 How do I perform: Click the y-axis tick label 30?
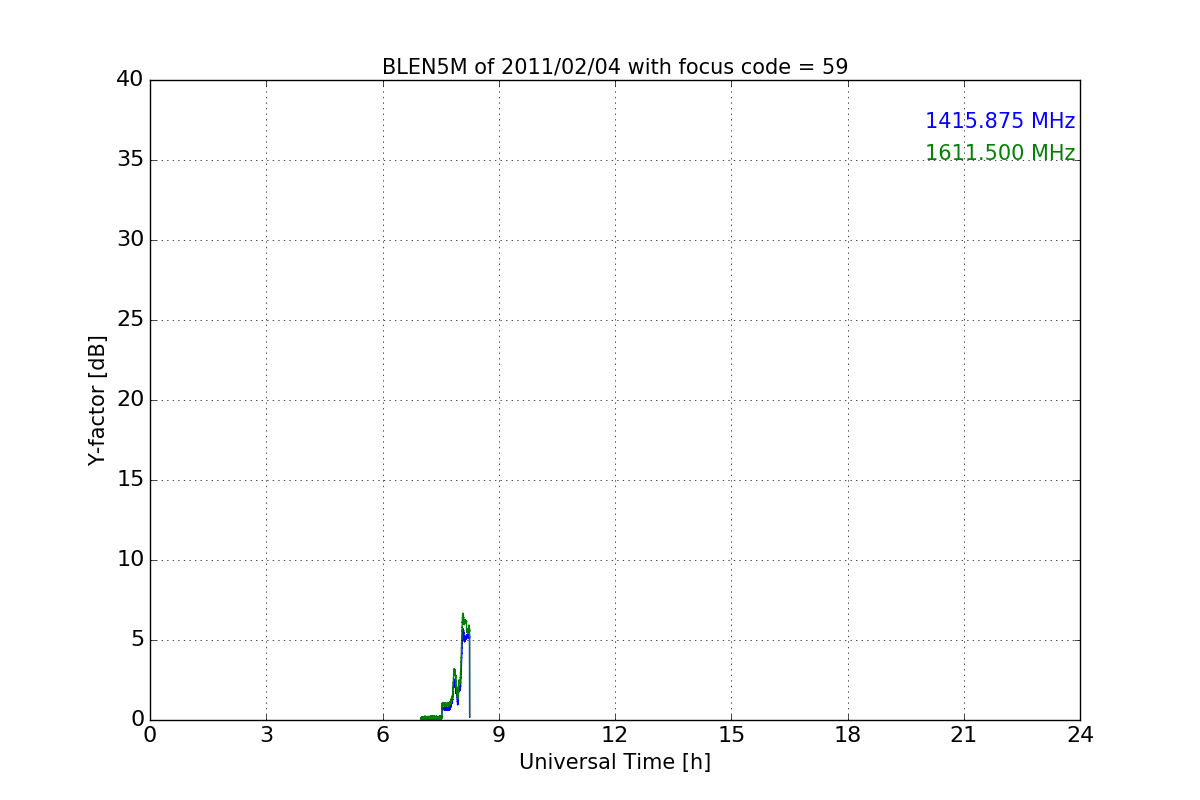coord(130,240)
